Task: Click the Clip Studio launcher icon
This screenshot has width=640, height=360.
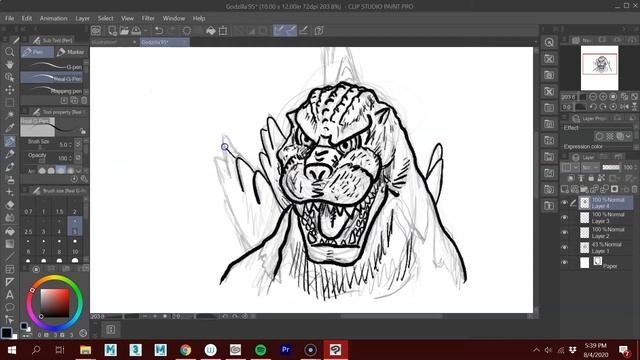Action: 96,31
